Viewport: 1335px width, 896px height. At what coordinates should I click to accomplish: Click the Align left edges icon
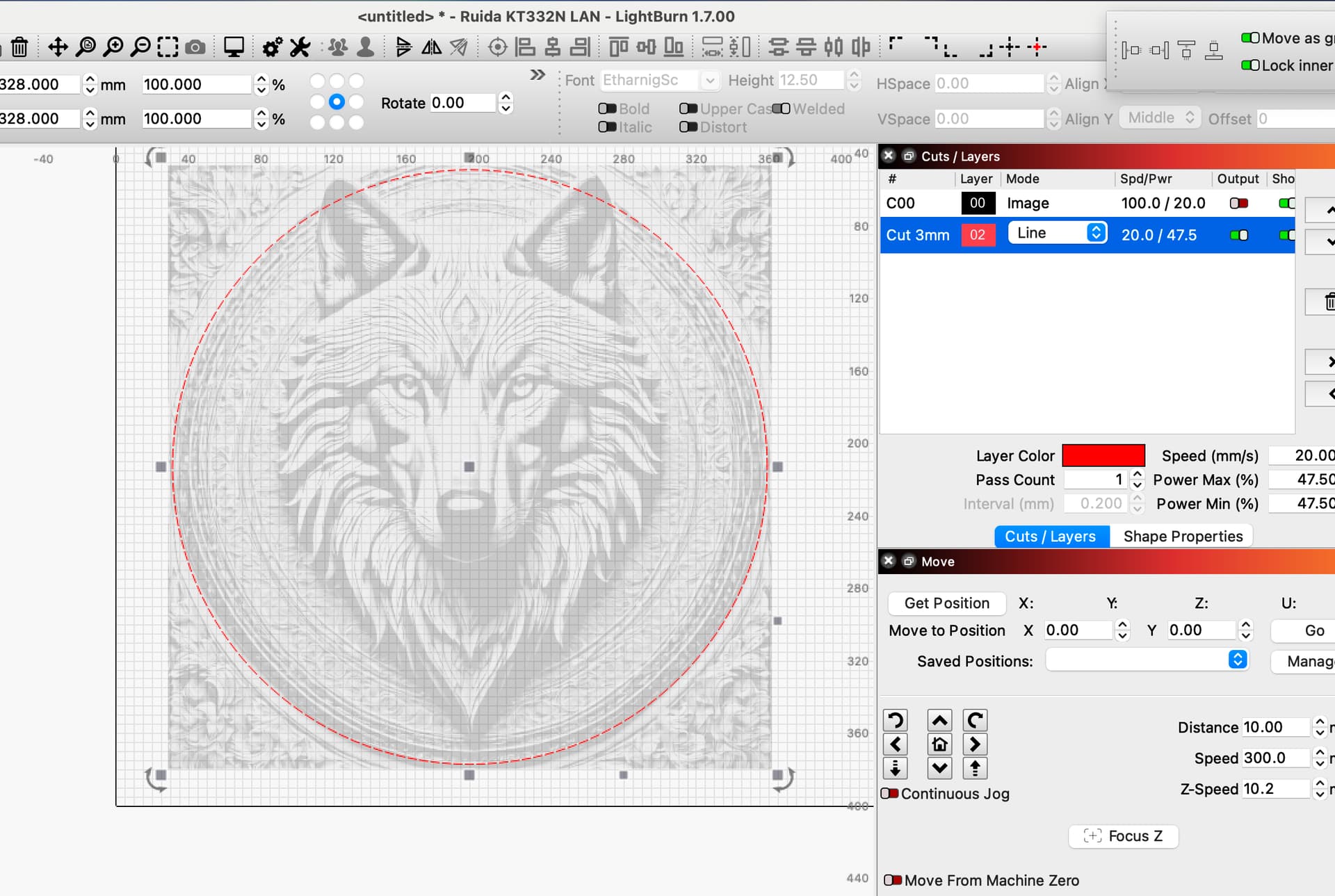click(525, 47)
